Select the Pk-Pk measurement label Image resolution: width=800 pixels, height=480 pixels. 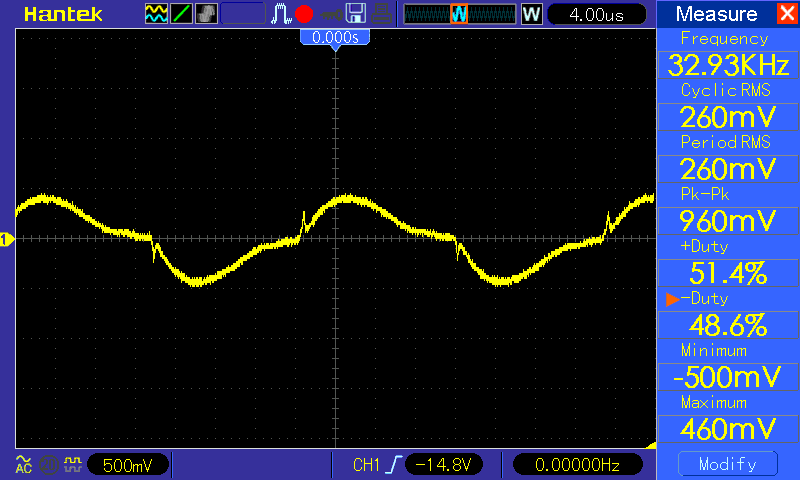pyautogui.click(x=705, y=194)
